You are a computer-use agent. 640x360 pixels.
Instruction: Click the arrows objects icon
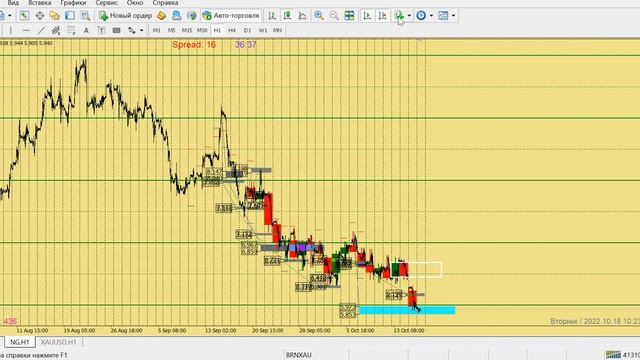tap(131, 30)
